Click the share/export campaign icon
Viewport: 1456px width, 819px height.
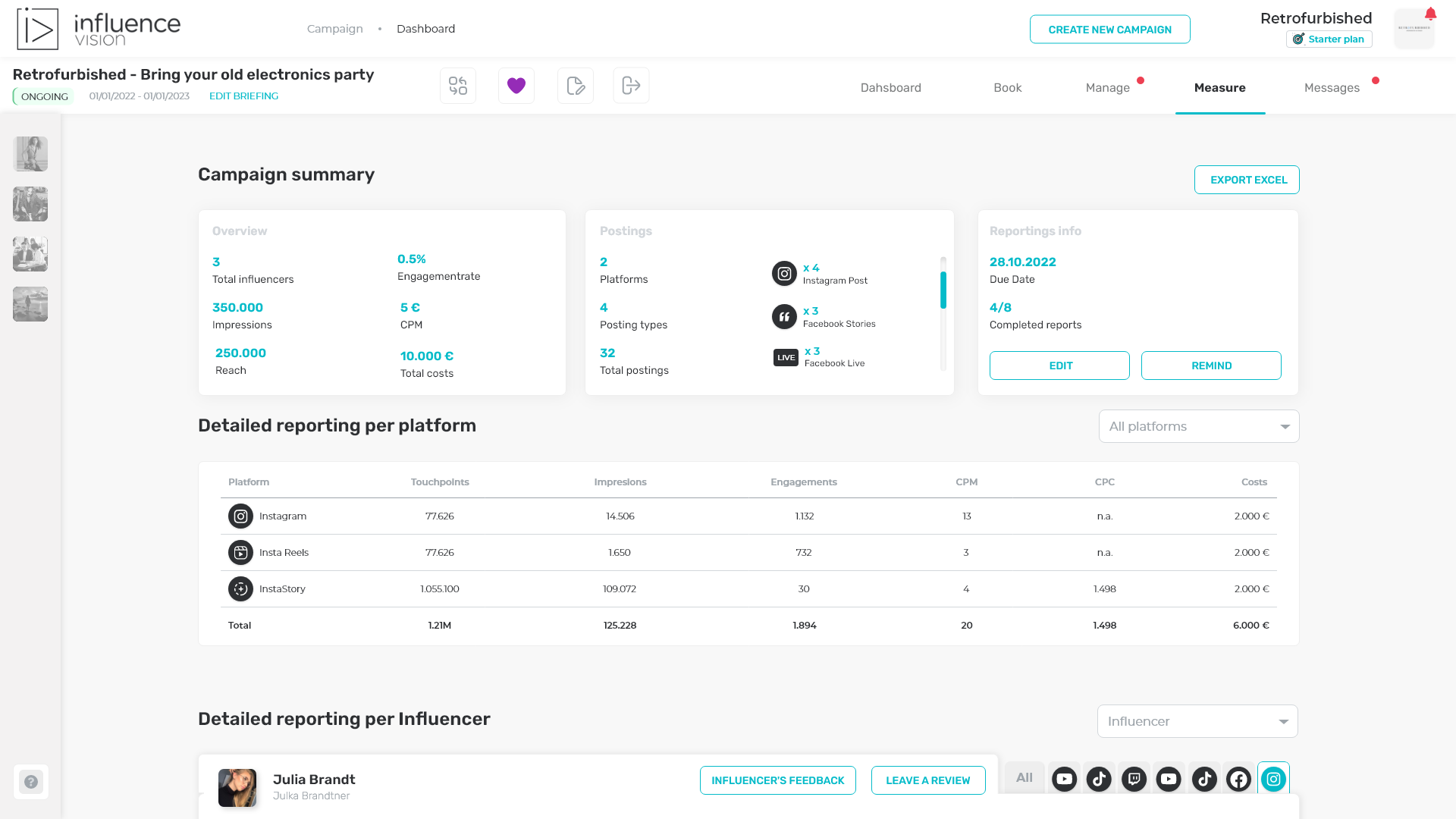[x=631, y=86]
